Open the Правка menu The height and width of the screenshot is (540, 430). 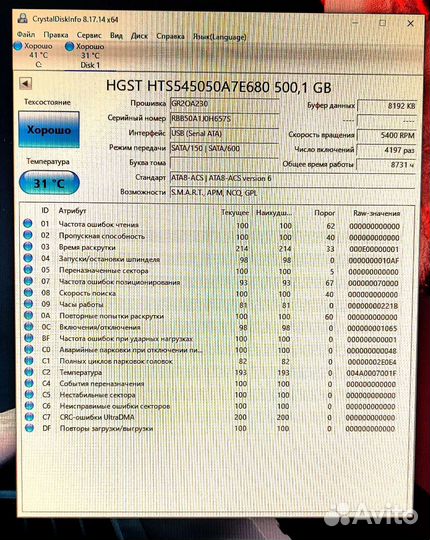click(56, 35)
